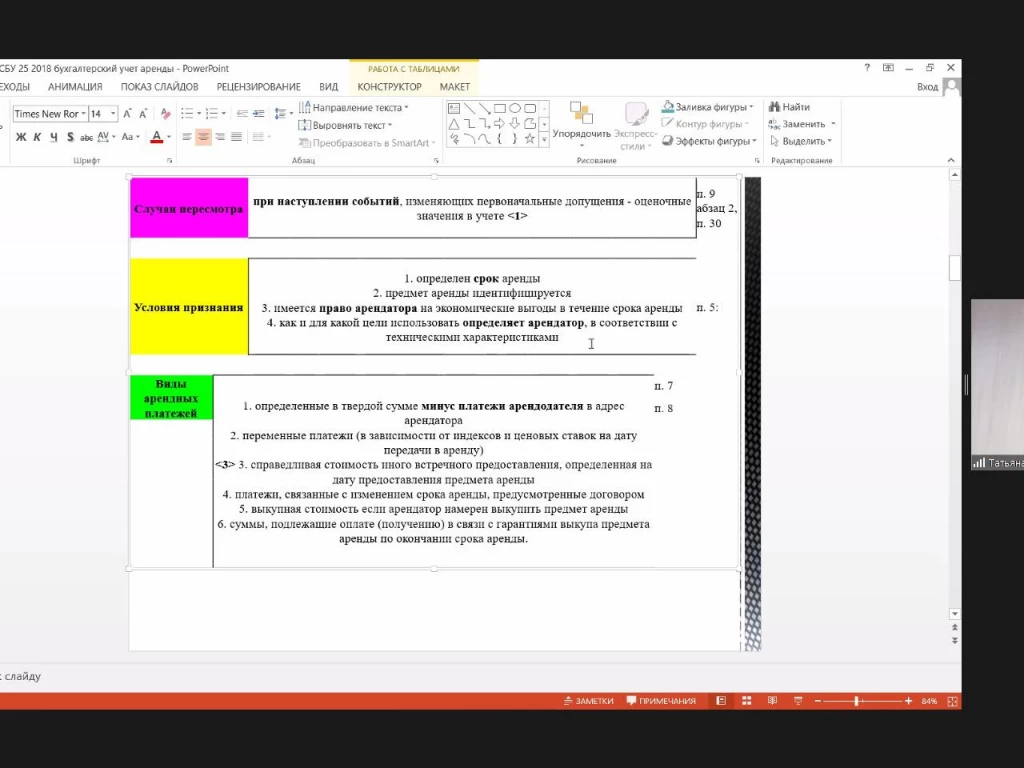Open the font name dropdown
1024x768 pixels.
(x=84, y=114)
